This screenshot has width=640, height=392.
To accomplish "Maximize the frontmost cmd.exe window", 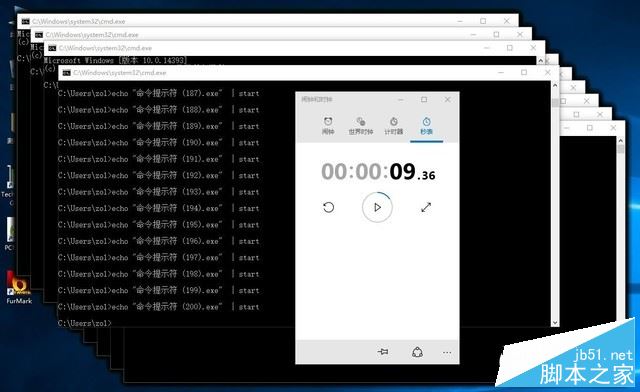I will point(524,73).
